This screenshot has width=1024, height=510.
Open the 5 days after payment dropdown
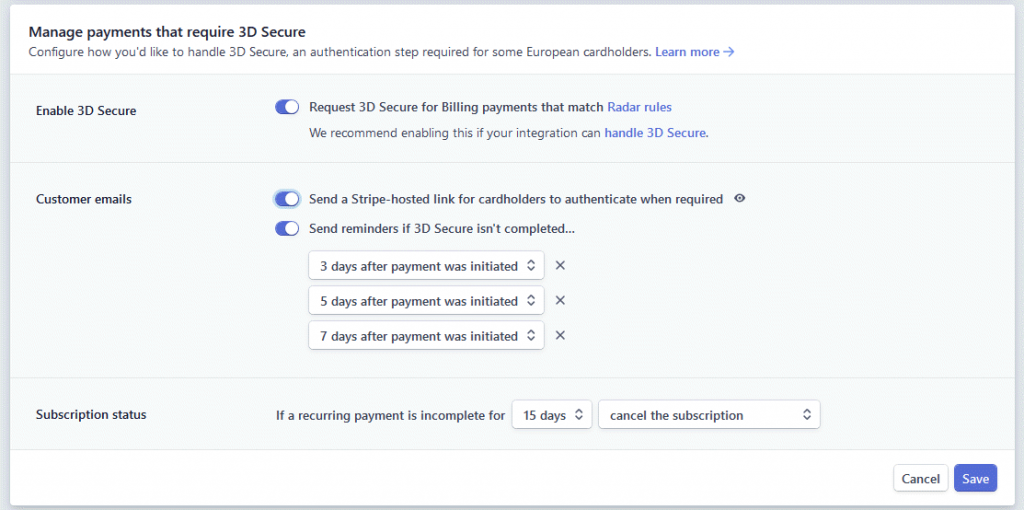coord(426,301)
